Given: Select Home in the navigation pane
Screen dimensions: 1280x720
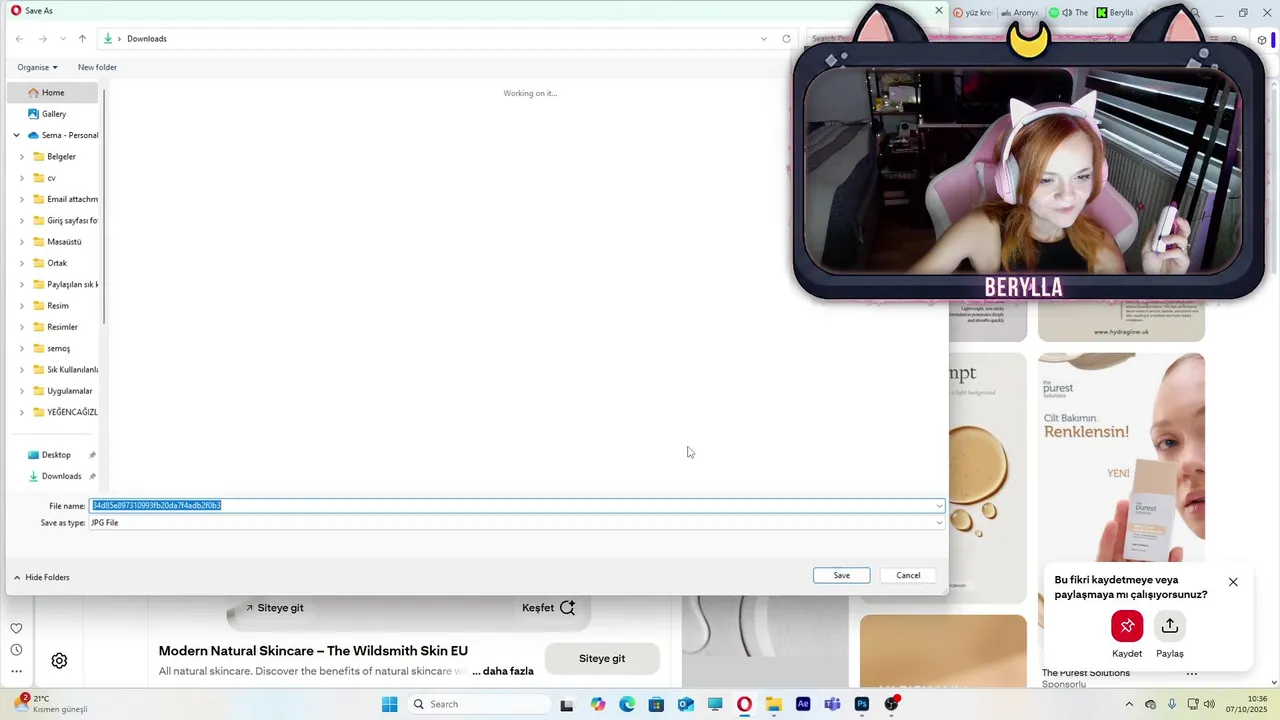Looking at the screenshot, I should 53,92.
